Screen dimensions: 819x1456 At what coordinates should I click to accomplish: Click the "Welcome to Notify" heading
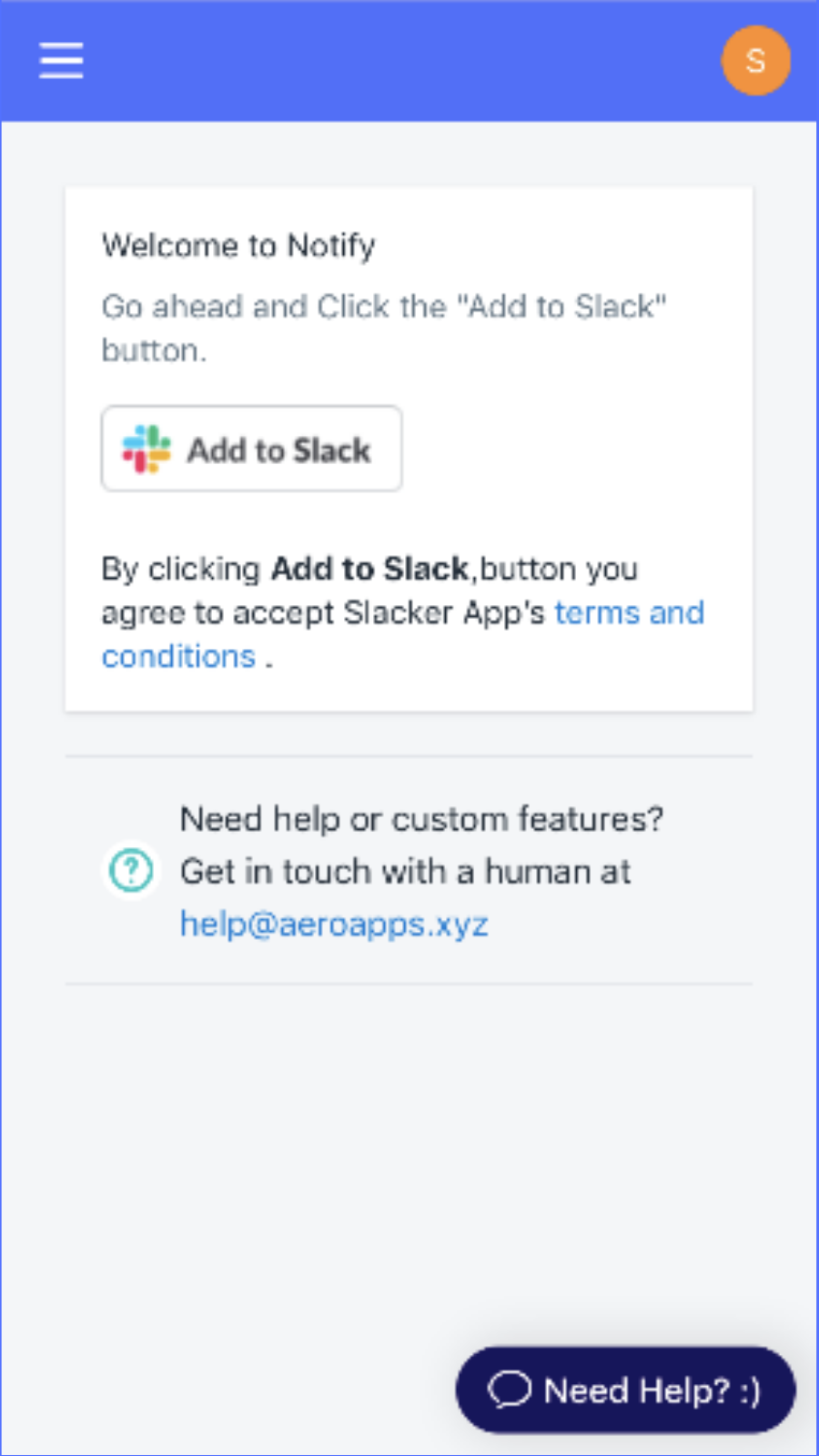click(238, 246)
